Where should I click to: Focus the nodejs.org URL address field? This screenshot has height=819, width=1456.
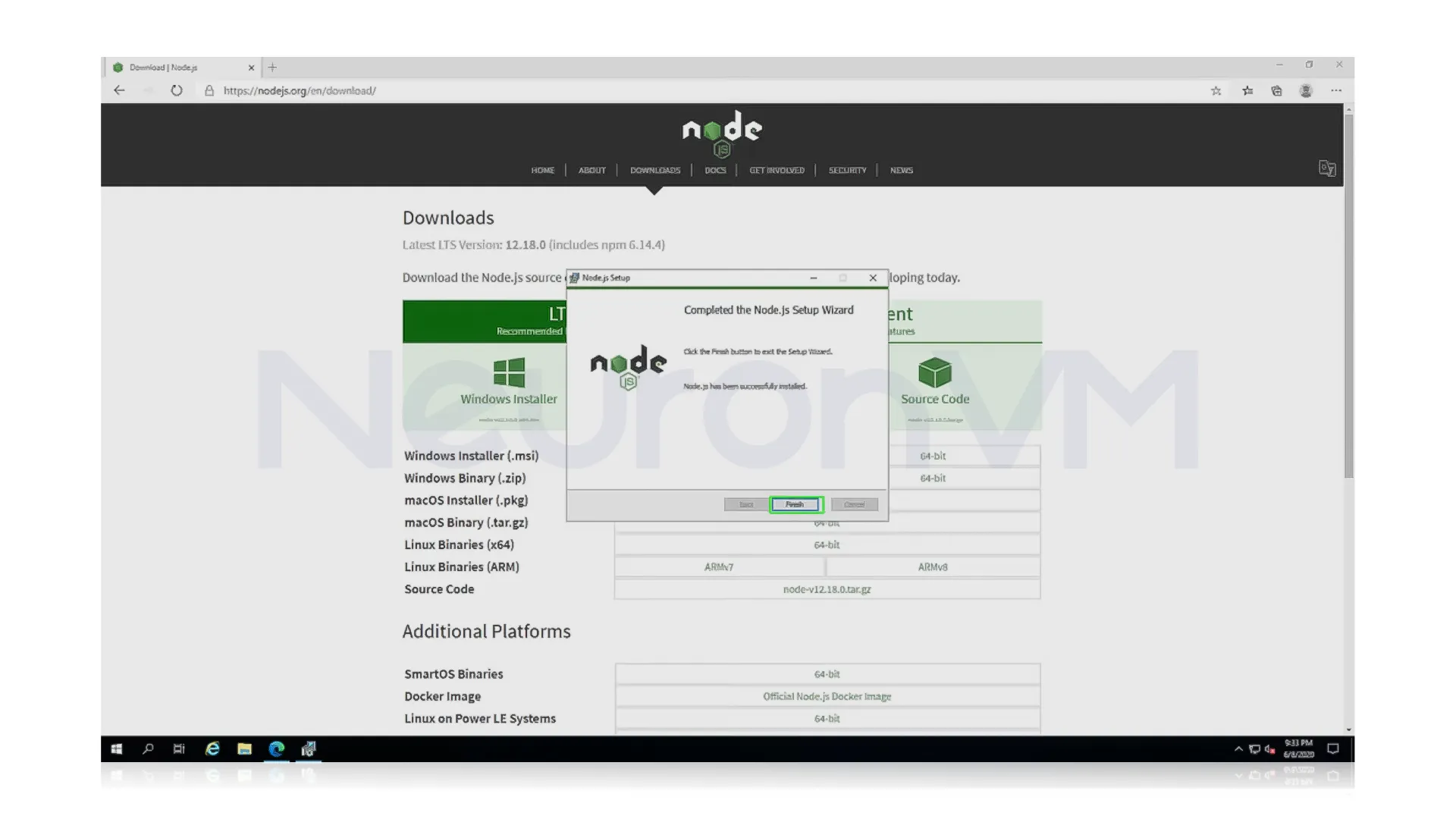coord(300,90)
